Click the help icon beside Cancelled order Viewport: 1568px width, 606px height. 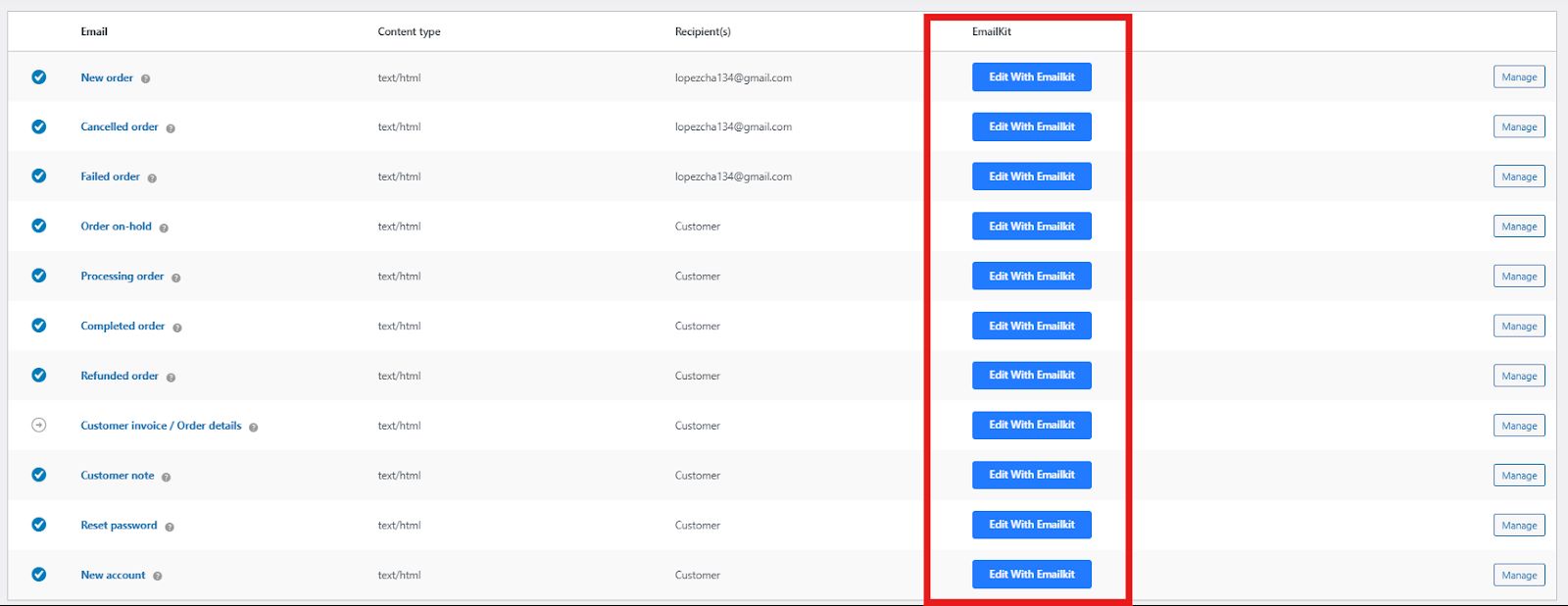(x=171, y=128)
